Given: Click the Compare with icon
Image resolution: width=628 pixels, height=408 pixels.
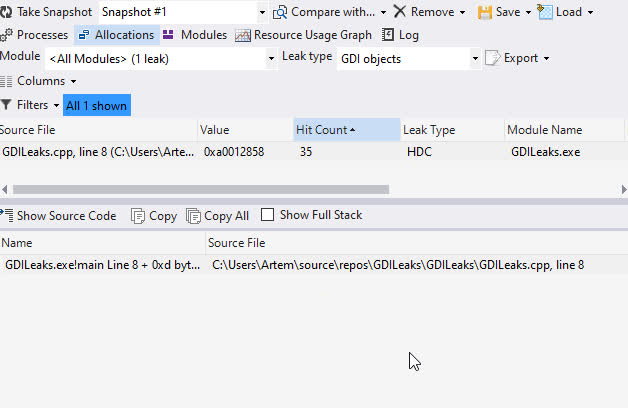Looking at the screenshot, I should coord(280,12).
